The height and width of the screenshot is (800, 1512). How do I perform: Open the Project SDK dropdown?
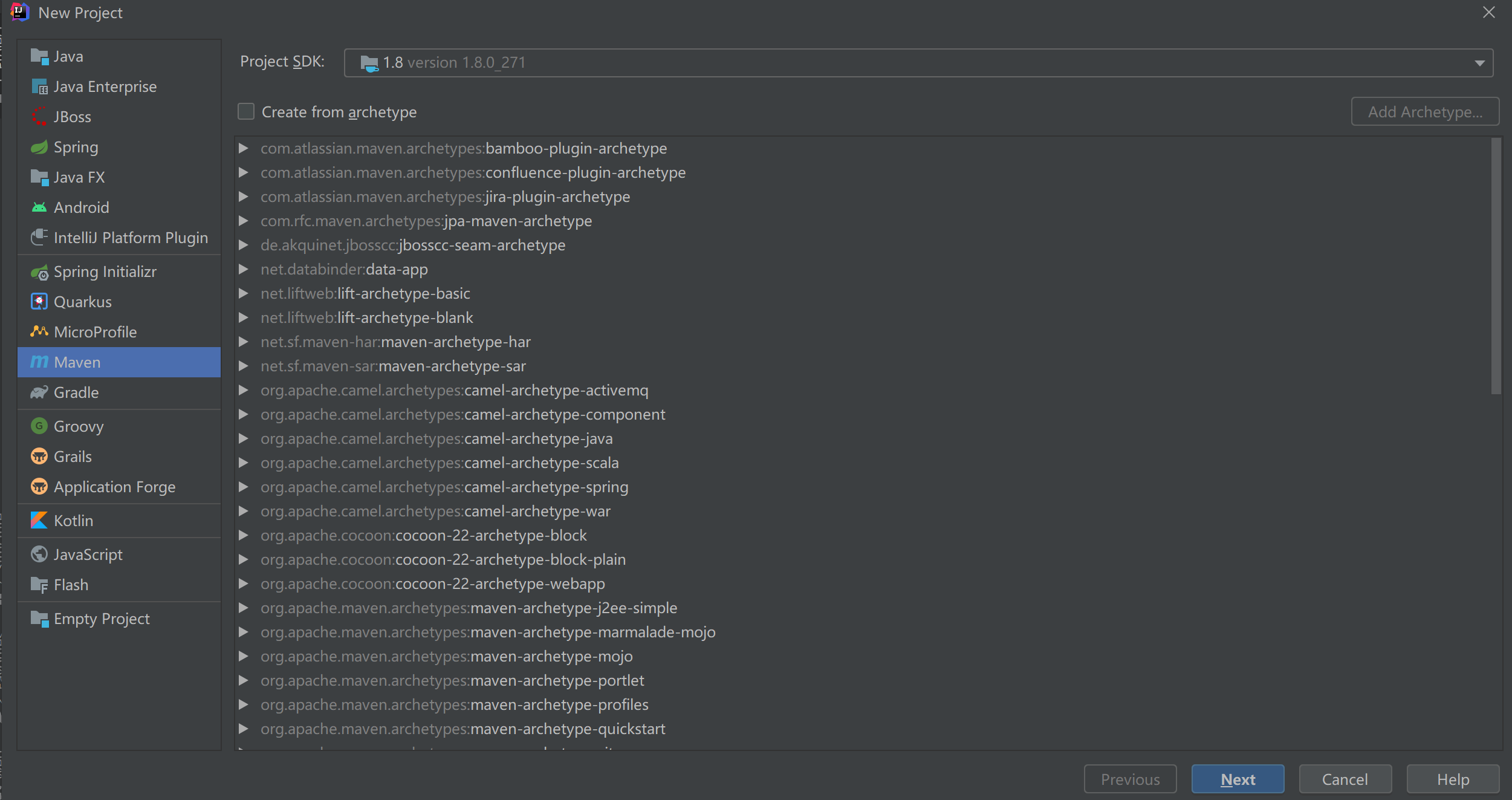tap(1479, 63)
